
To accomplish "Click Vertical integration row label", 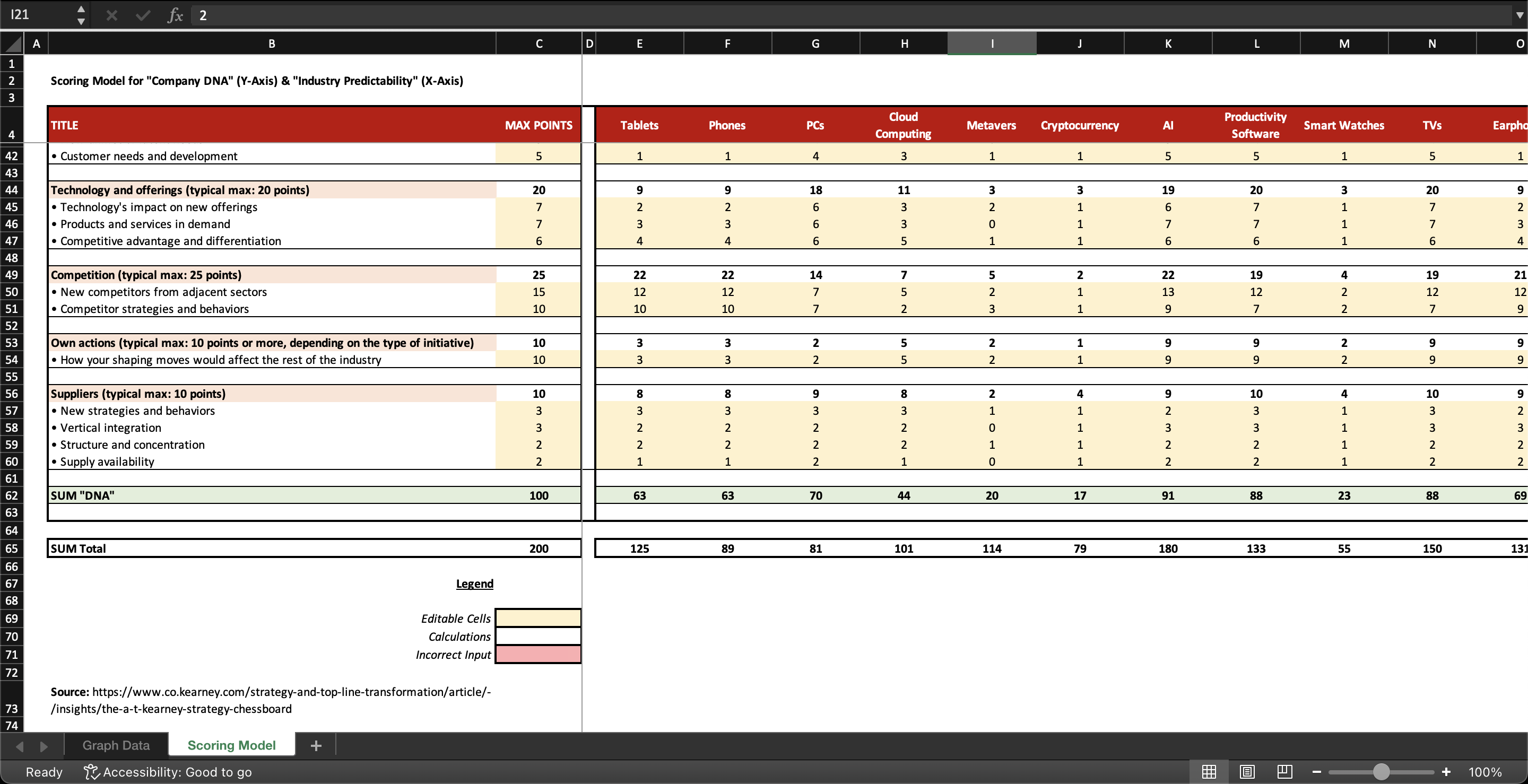I will [x=272, y=428].
